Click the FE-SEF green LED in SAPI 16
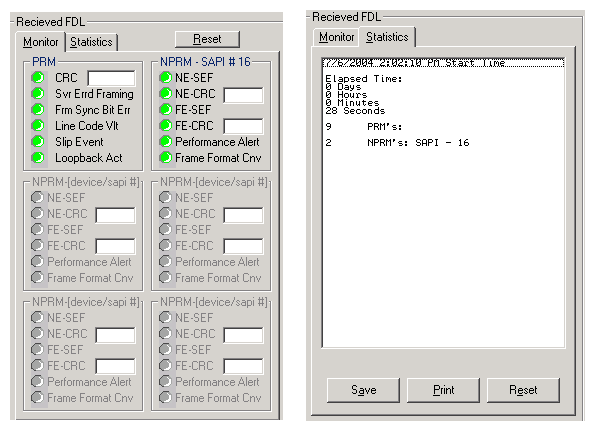This screenshot has width=597, height=433. tap(166, 110)
